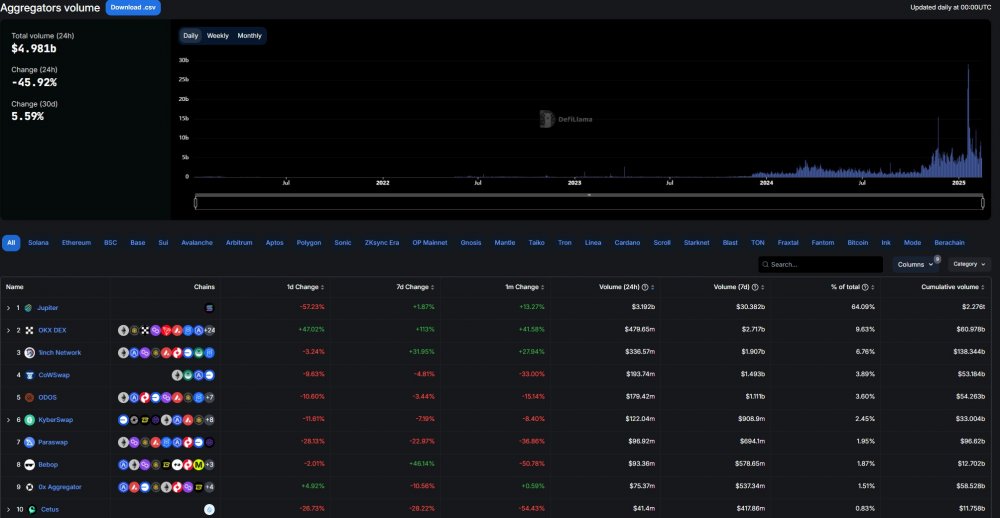Click sort arrows beside Cumulative volume

point(983,288)
